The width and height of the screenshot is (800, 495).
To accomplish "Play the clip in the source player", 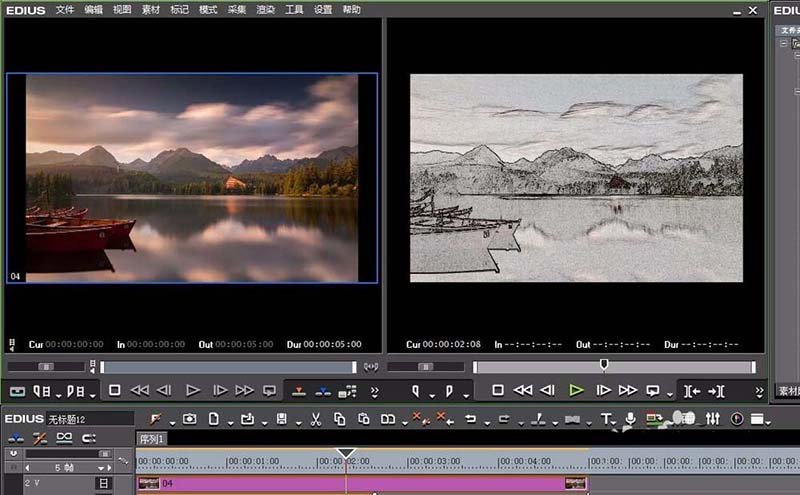I will tap(192, 390).
